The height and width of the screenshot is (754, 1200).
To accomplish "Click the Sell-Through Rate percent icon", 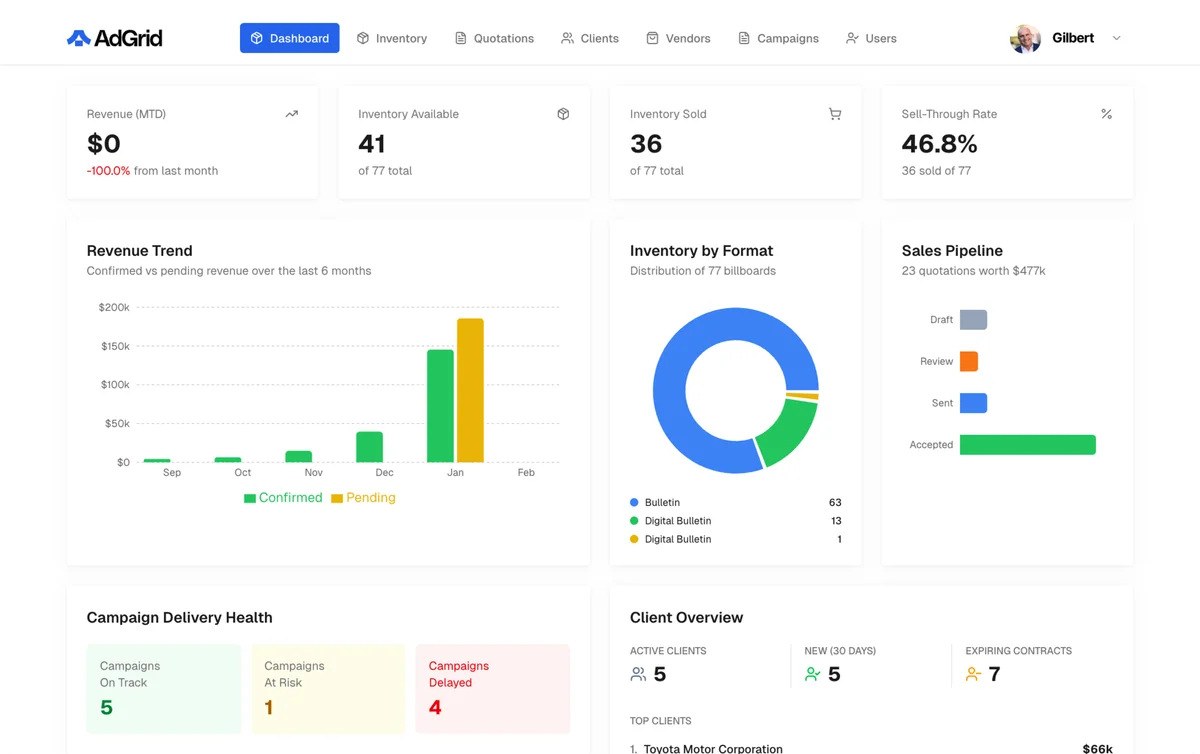I will pos(1107,114).
